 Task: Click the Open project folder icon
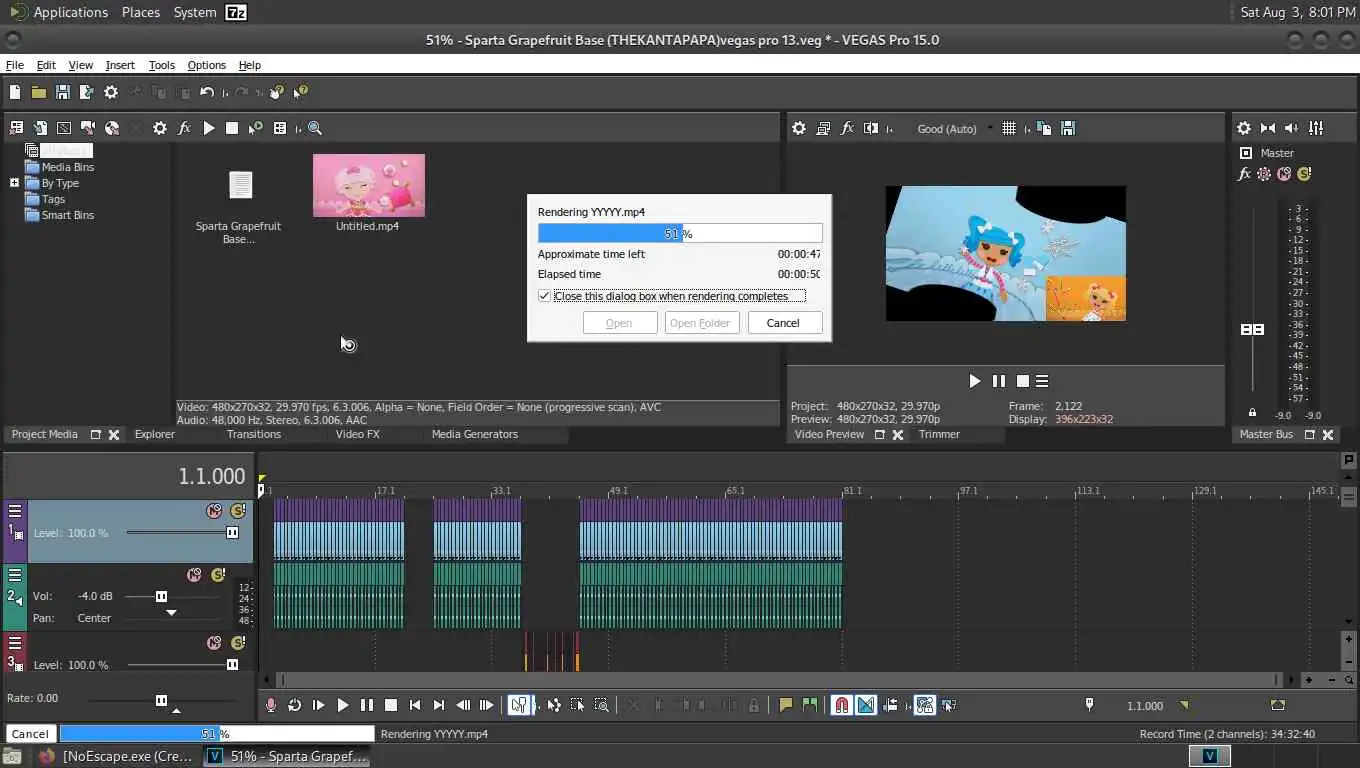pyautogui.click(x=39, y=92)
